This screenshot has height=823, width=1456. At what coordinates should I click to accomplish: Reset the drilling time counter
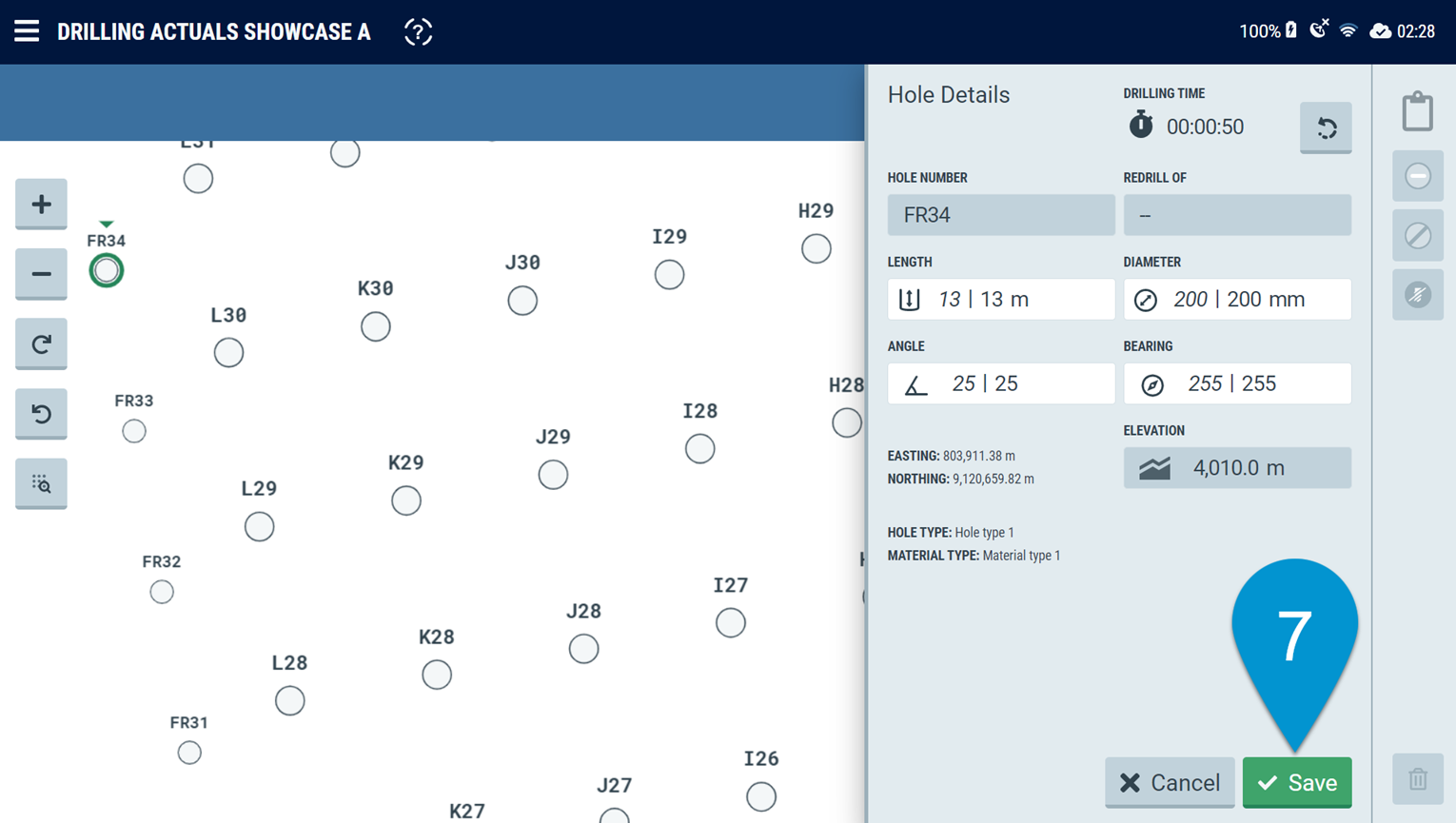[1326, 127]
